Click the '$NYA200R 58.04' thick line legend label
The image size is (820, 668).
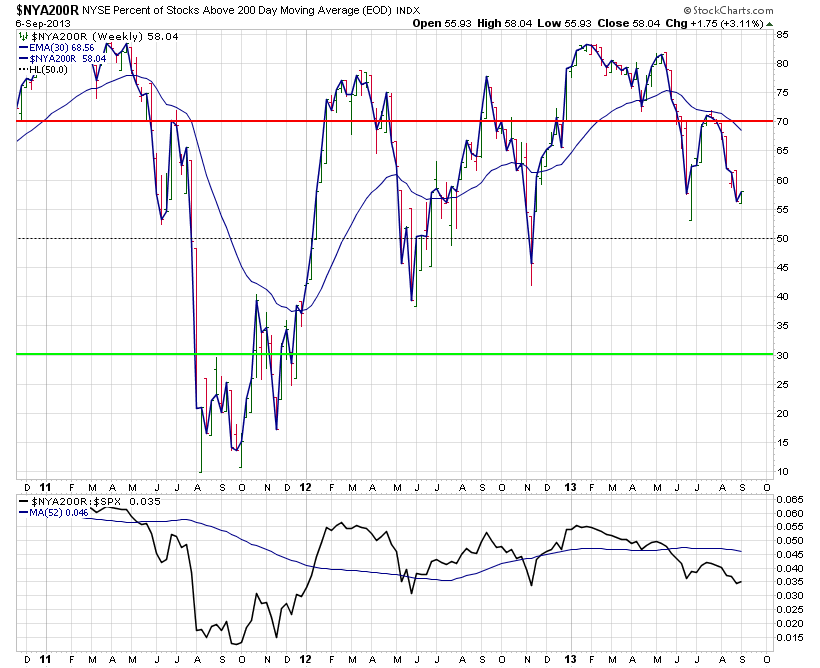[67, 59]
